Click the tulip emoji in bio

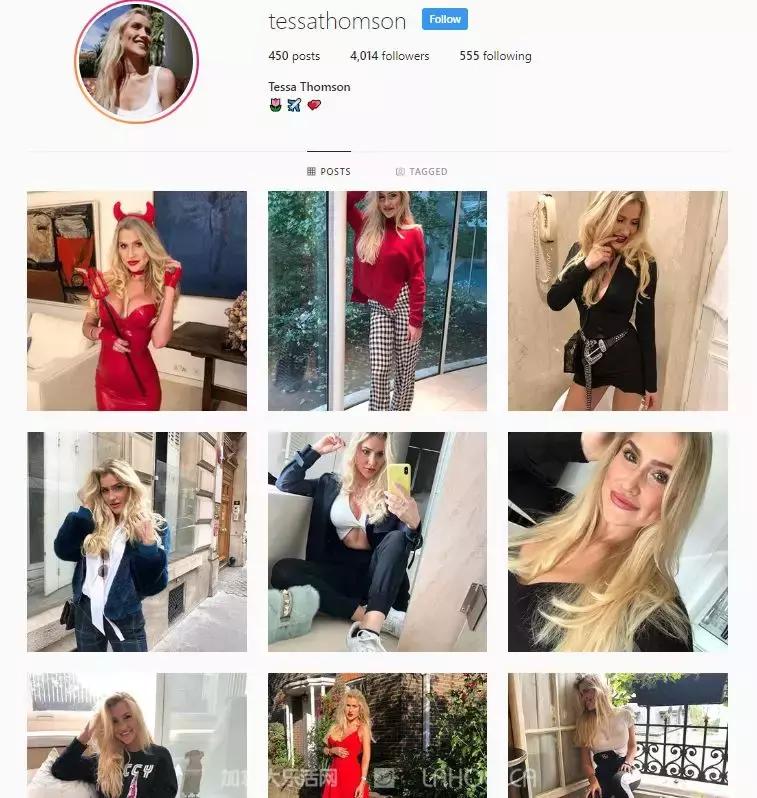275,105
